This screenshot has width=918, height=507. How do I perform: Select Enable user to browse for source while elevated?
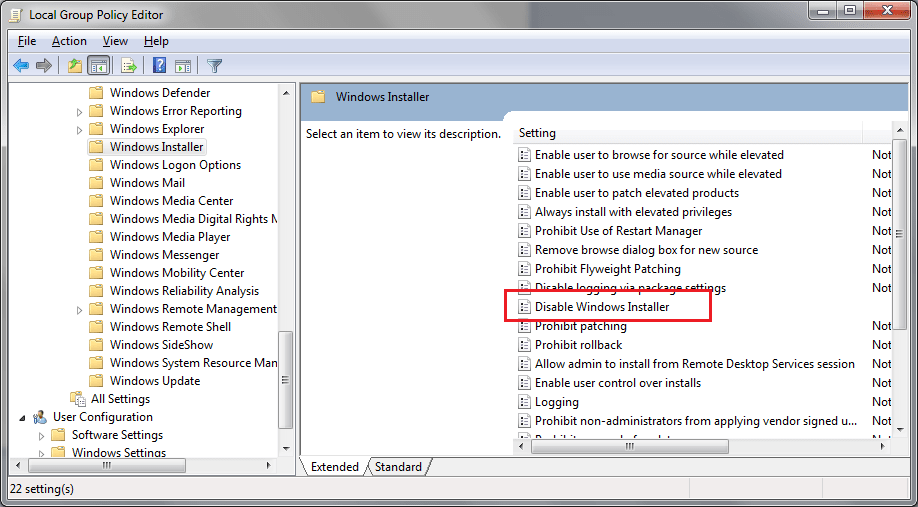point(659,155)
